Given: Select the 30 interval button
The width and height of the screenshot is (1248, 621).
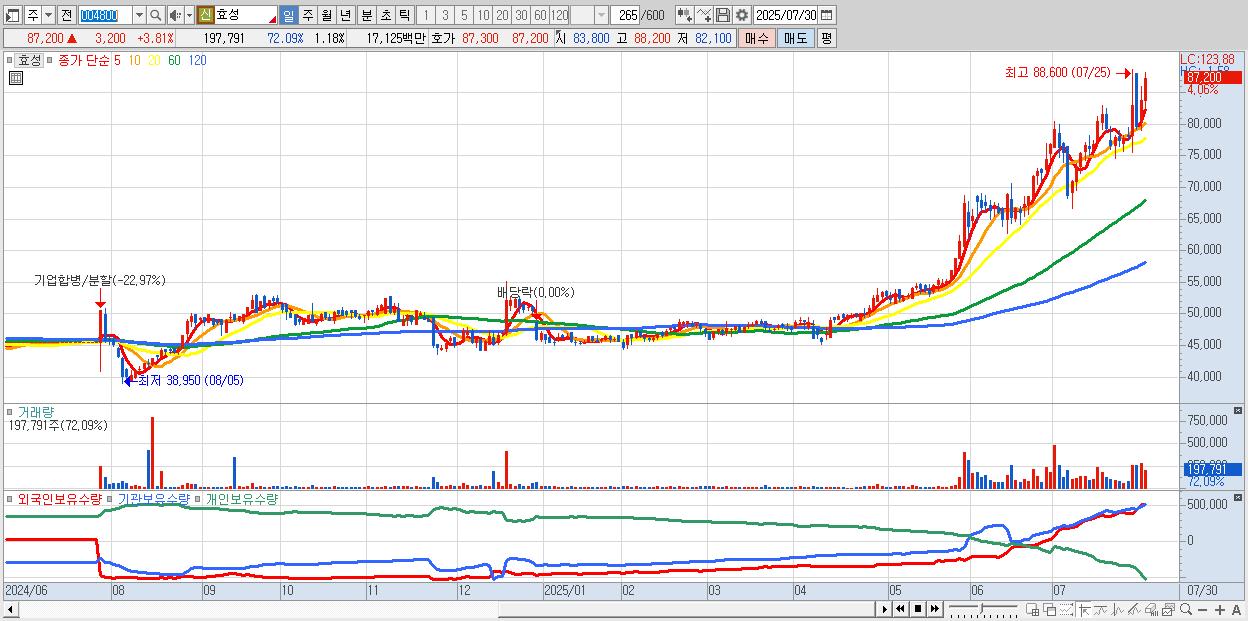Looking at the screenshot, I should [x=522, y=15].
